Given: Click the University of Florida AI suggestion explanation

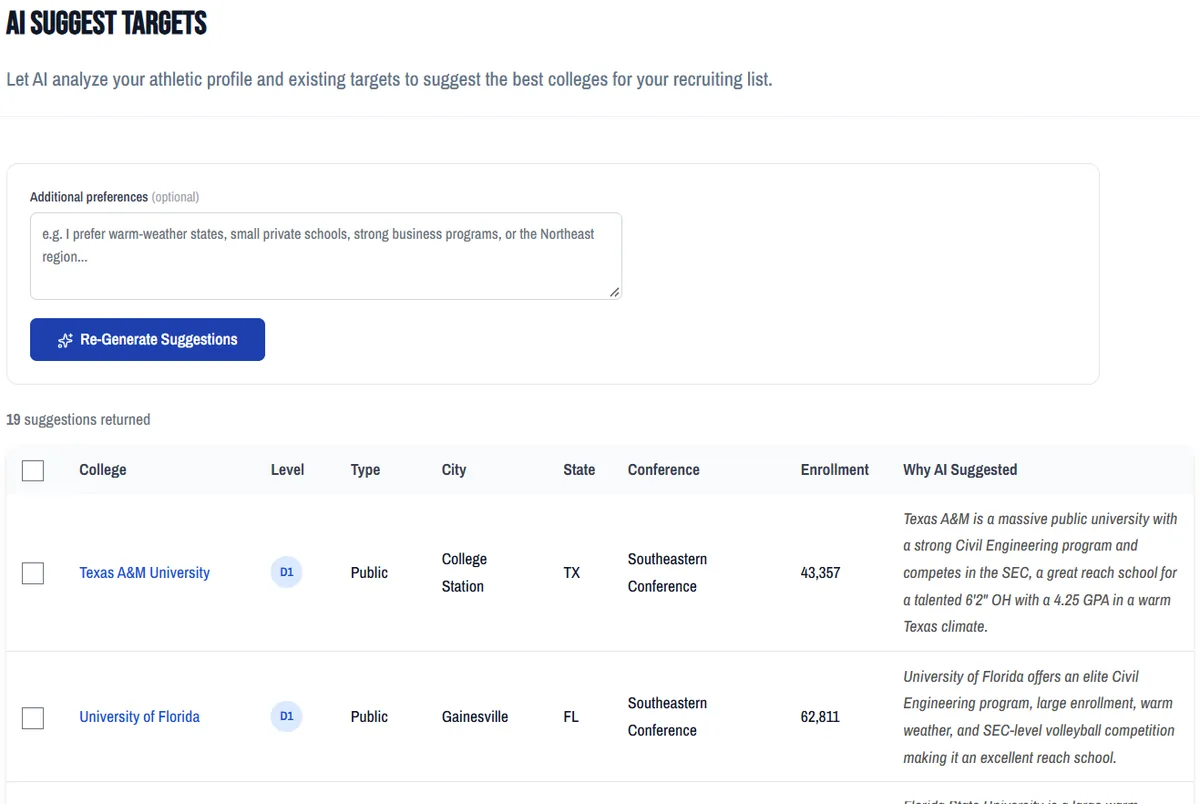Looking at the screenshot, I should 1039,717.
